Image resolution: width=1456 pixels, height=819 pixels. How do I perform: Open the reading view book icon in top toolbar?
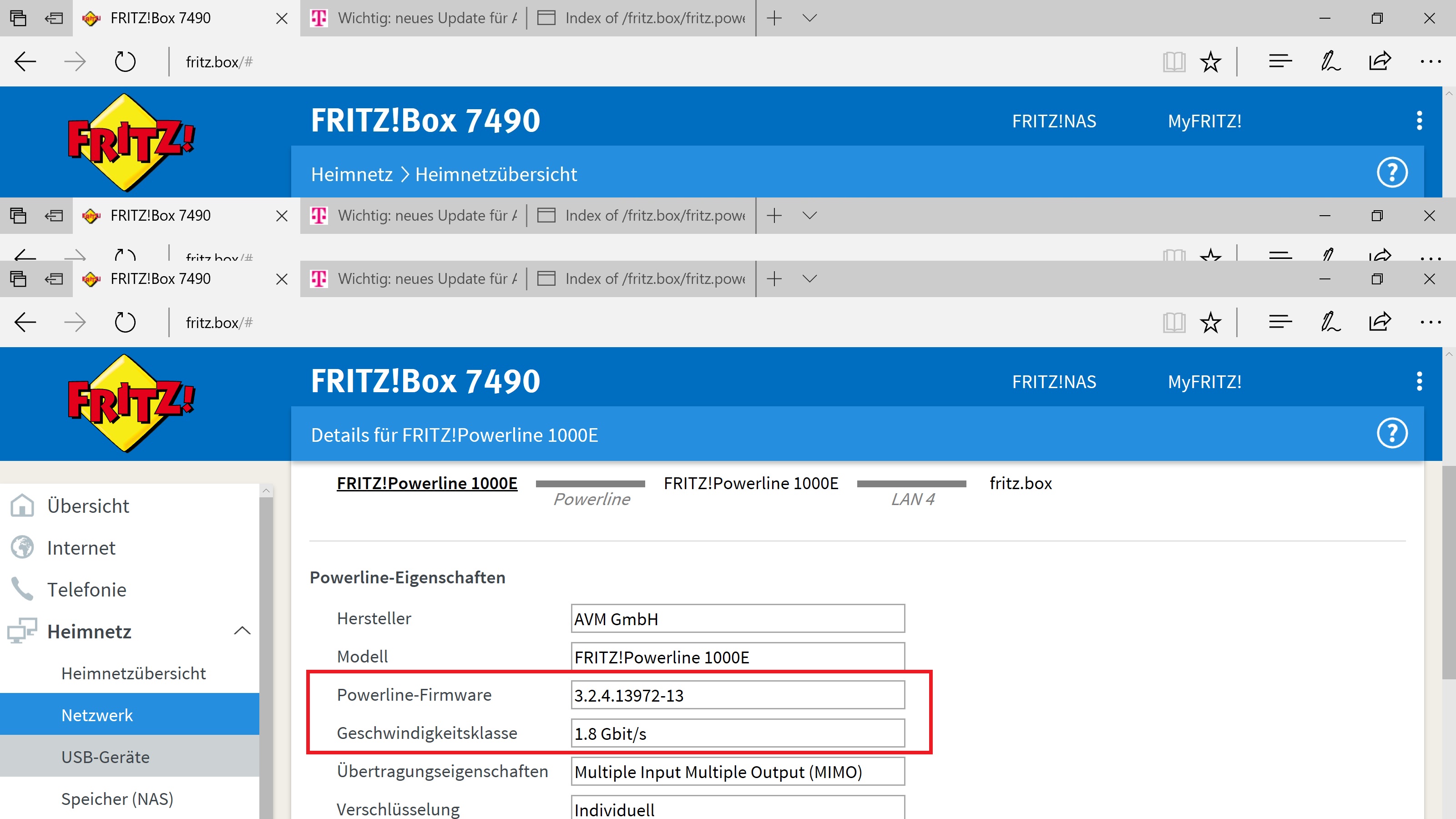click(1173, 61)
